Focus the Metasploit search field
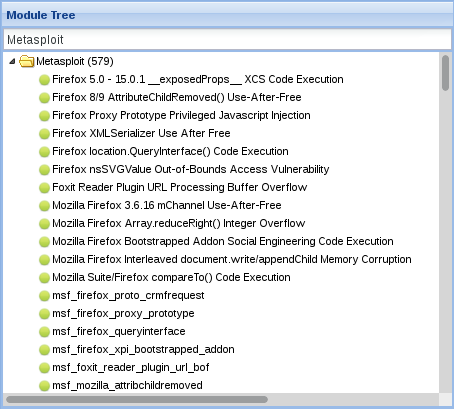Viewport: 454px width, 409px height. 227,40
